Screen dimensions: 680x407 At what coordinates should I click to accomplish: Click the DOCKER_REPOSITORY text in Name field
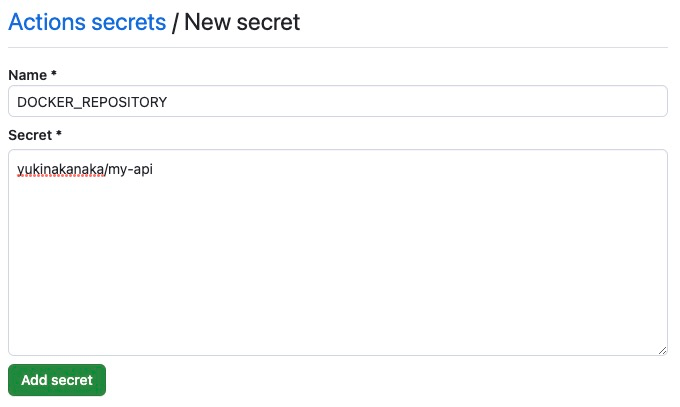coord(92,102)
